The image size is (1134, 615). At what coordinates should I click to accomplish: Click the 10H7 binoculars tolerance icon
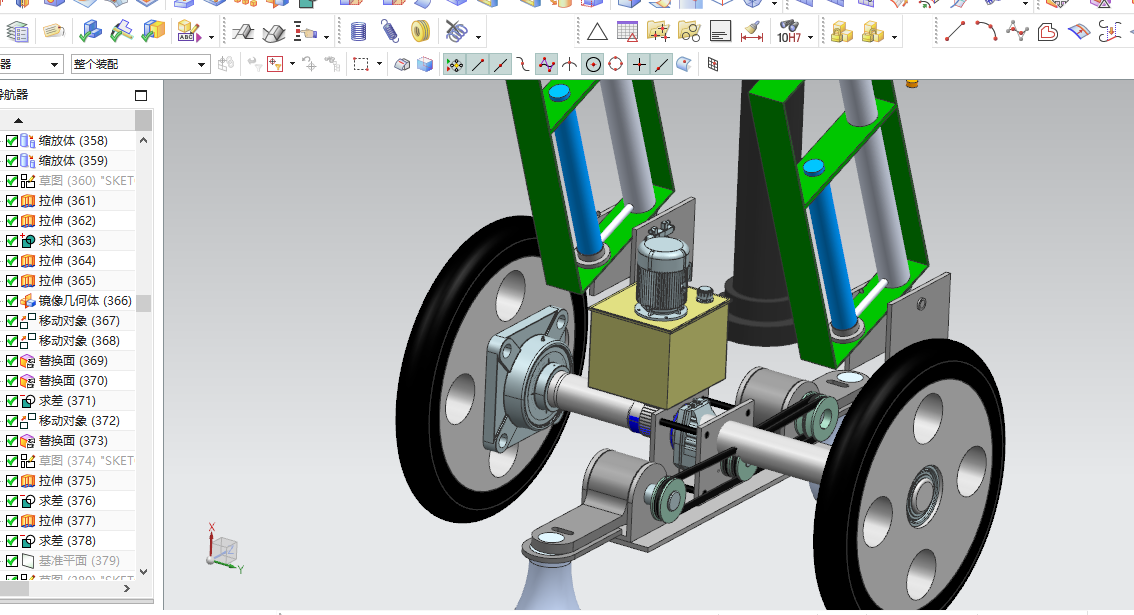(x=788, y=31)
